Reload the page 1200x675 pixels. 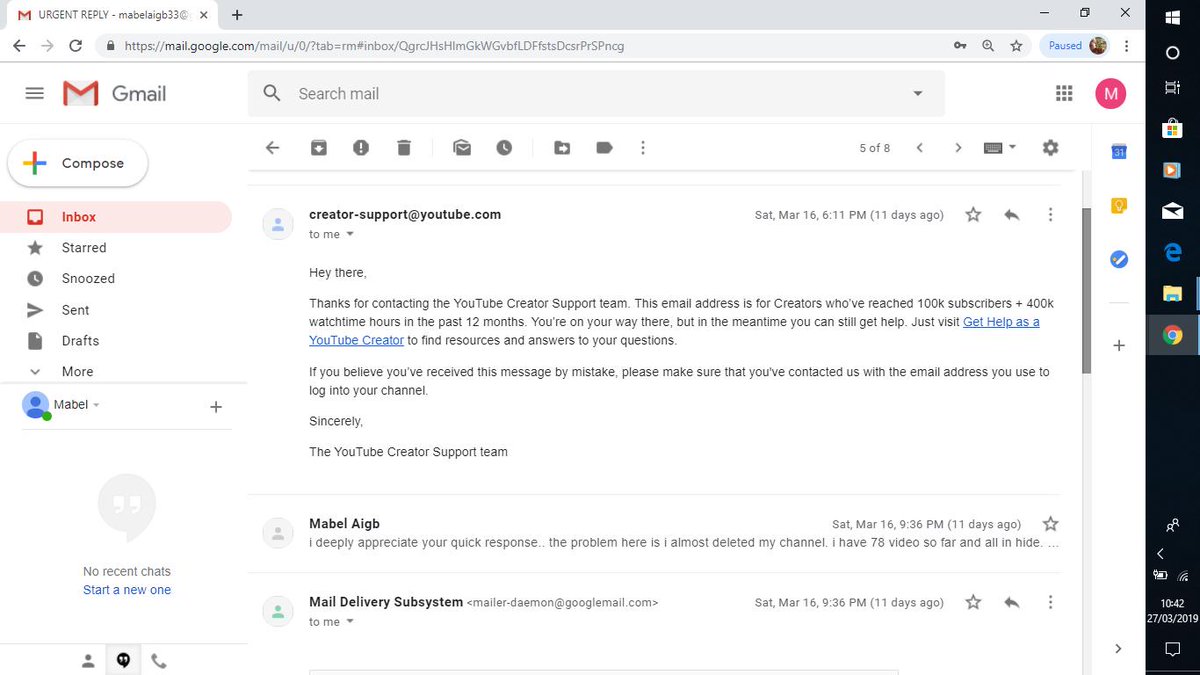75,46
